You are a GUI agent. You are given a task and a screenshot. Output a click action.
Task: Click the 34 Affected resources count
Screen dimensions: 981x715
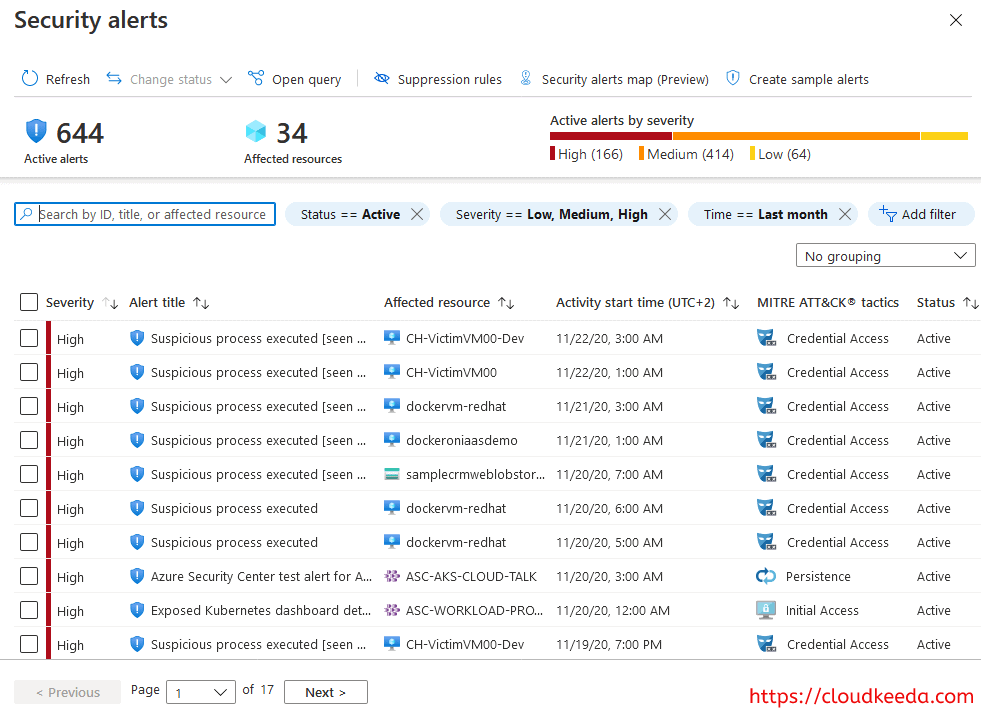click(x=292, y=133)
